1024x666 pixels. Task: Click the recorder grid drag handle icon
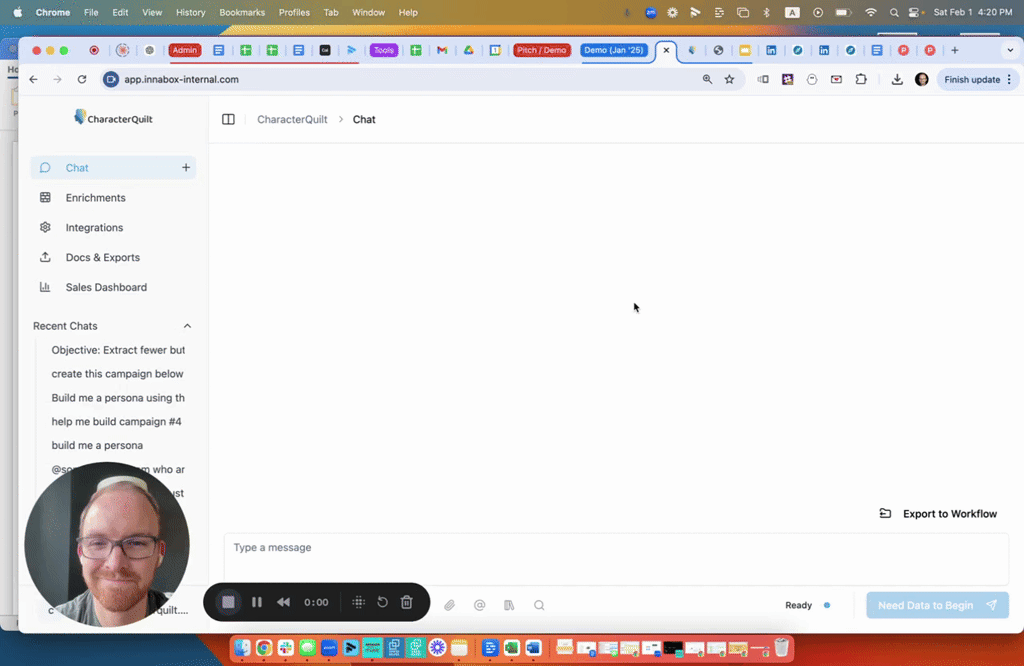pos(359,602)
